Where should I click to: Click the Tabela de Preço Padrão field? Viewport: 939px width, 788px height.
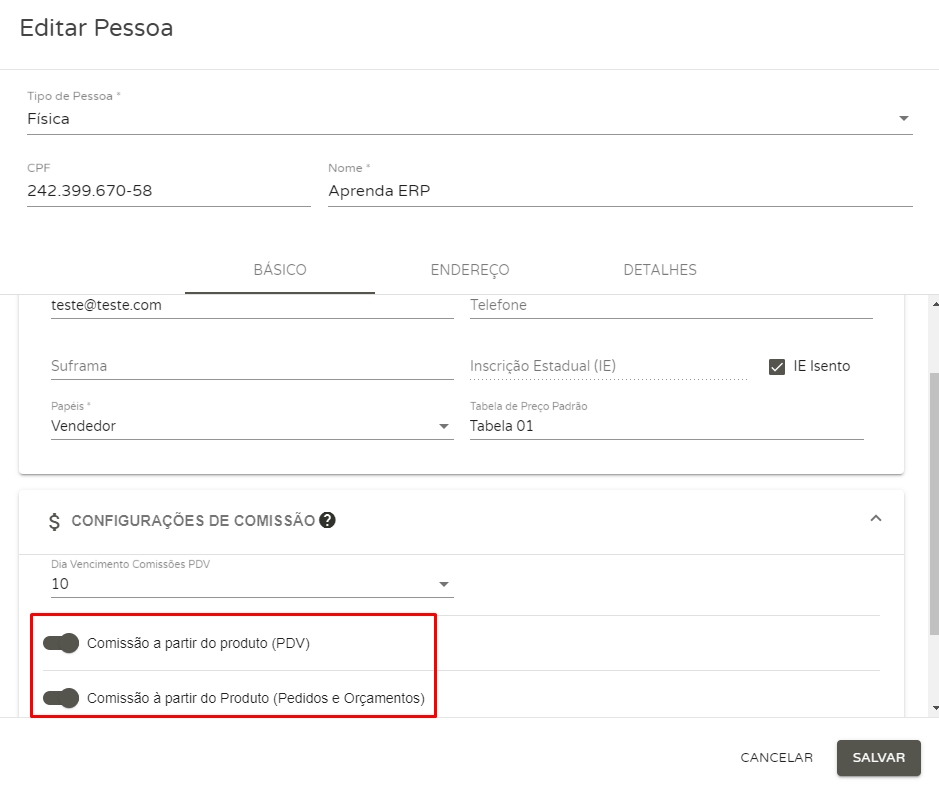[666, 426]
